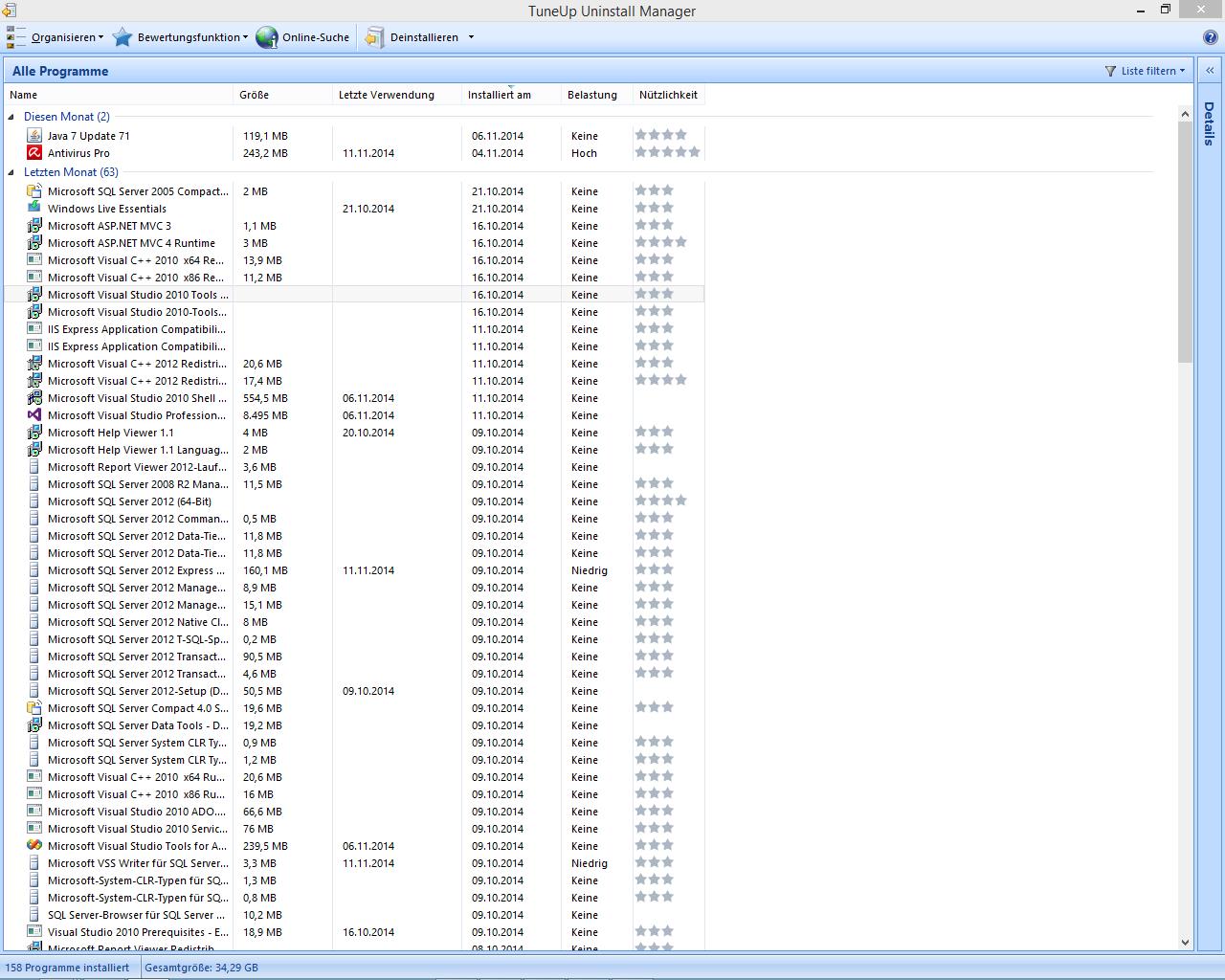
Task: Open the Deinstallieren dropdown arrow
Action: 471,37
